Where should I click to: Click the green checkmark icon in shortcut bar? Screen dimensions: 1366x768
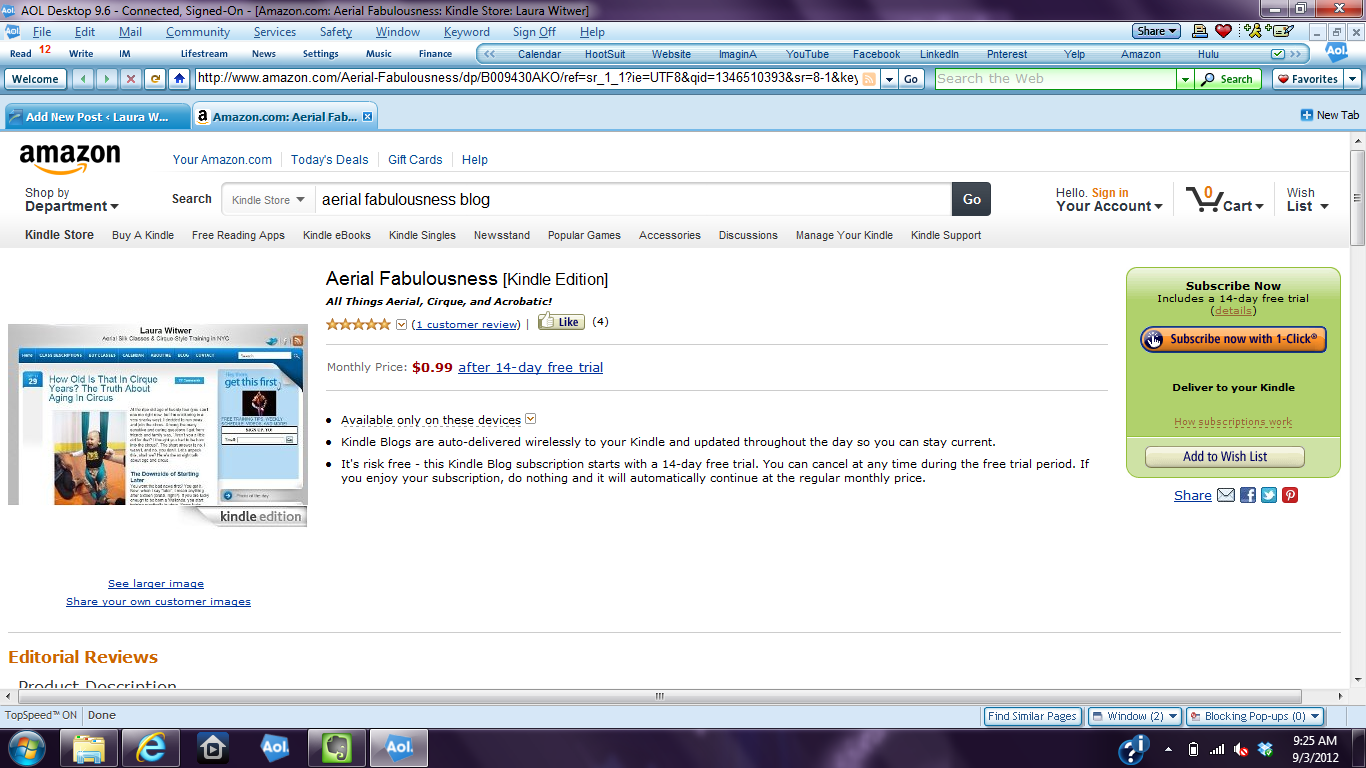(x=1277, y=54)
